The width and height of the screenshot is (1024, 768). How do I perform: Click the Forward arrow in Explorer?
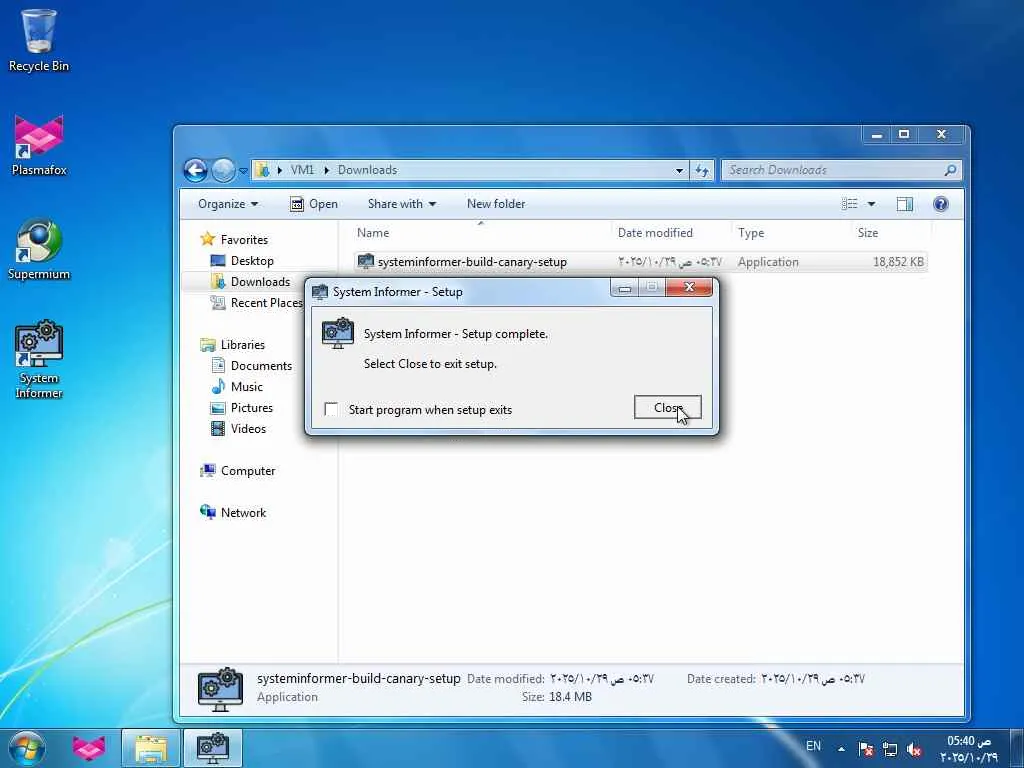223,170
